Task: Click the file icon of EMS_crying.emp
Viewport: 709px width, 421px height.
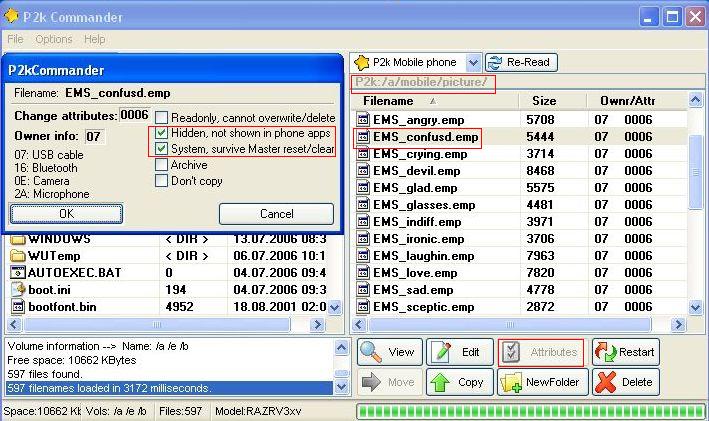Action: [363, 154]
